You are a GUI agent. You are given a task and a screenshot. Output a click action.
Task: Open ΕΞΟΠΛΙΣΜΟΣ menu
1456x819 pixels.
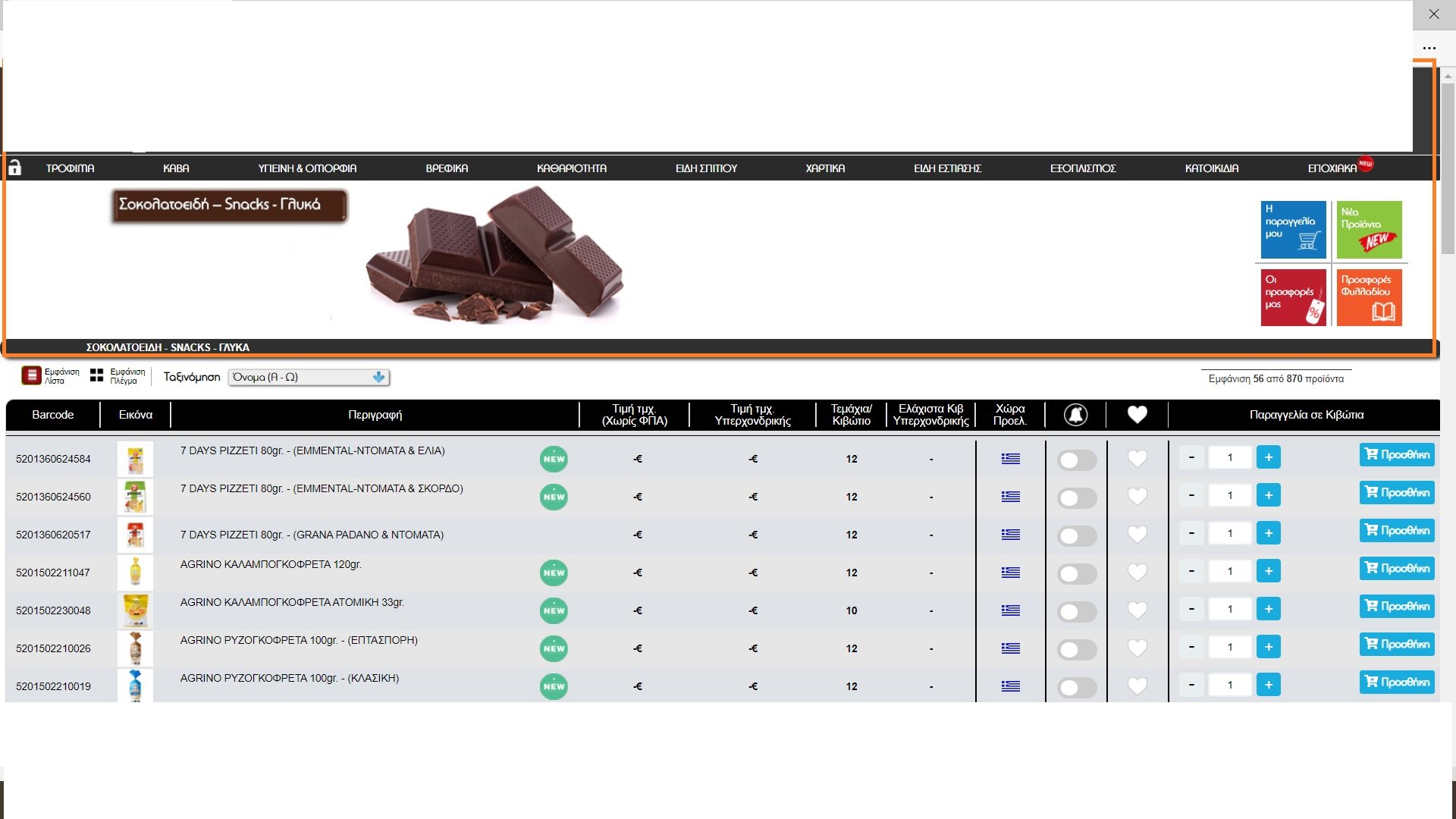[x=1083, y=168]
